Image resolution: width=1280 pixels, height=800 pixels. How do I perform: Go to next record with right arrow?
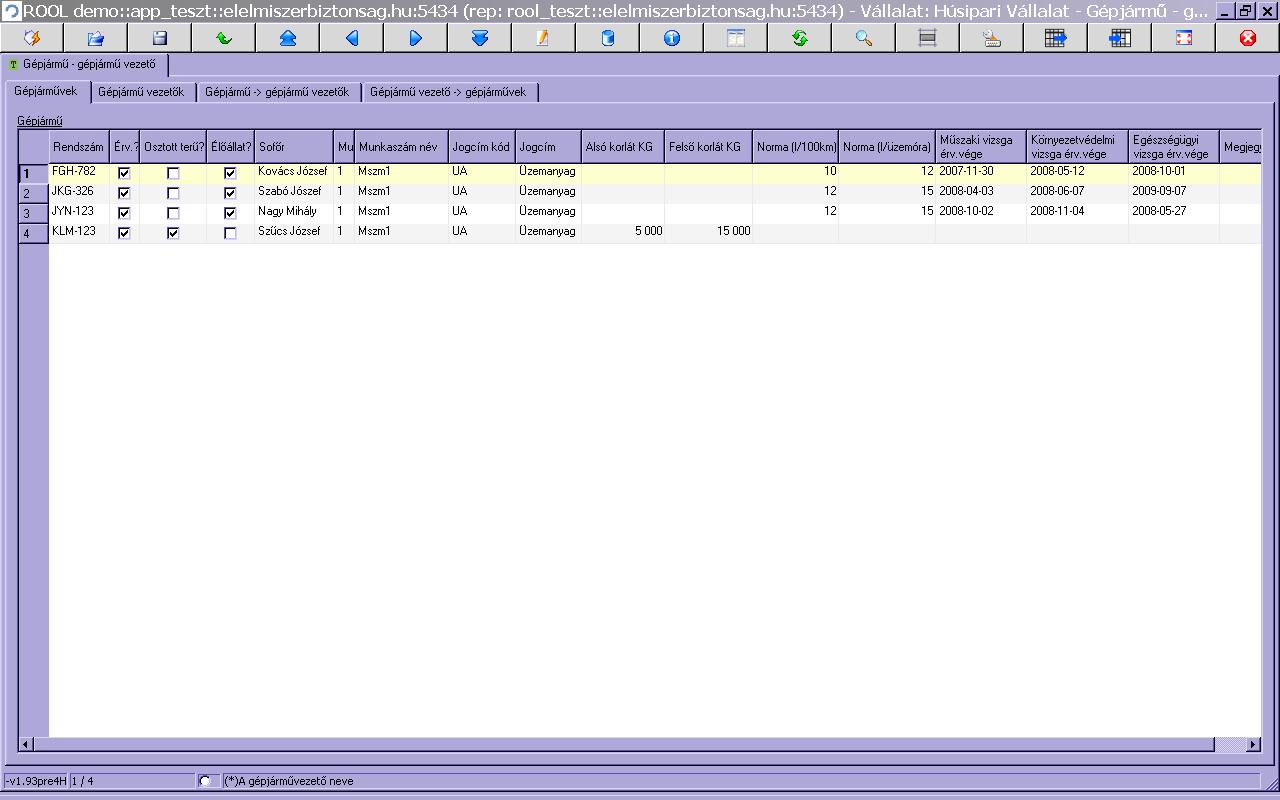tap(416, 38)
